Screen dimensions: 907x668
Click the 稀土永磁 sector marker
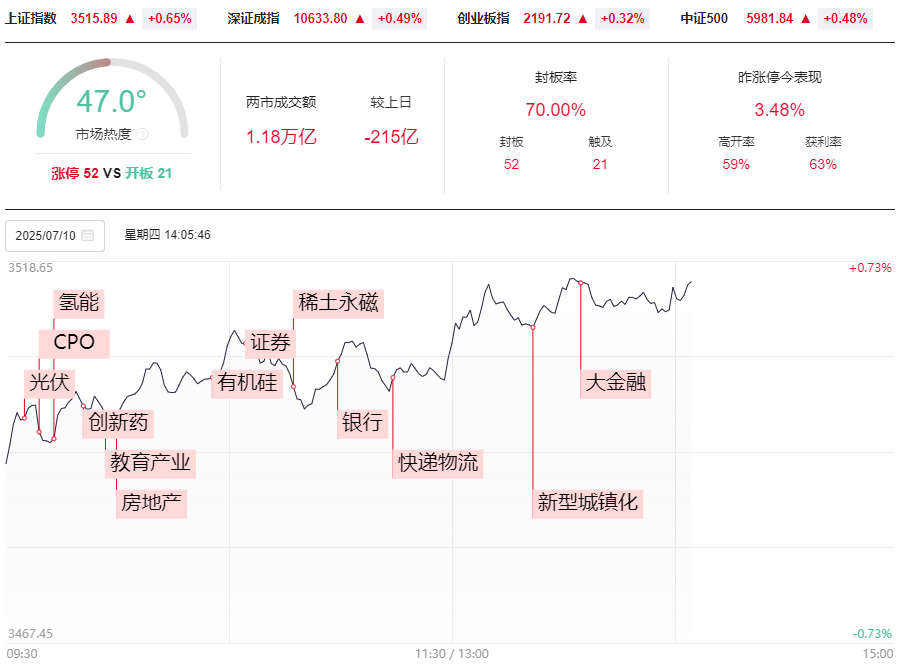click(338, 302)
